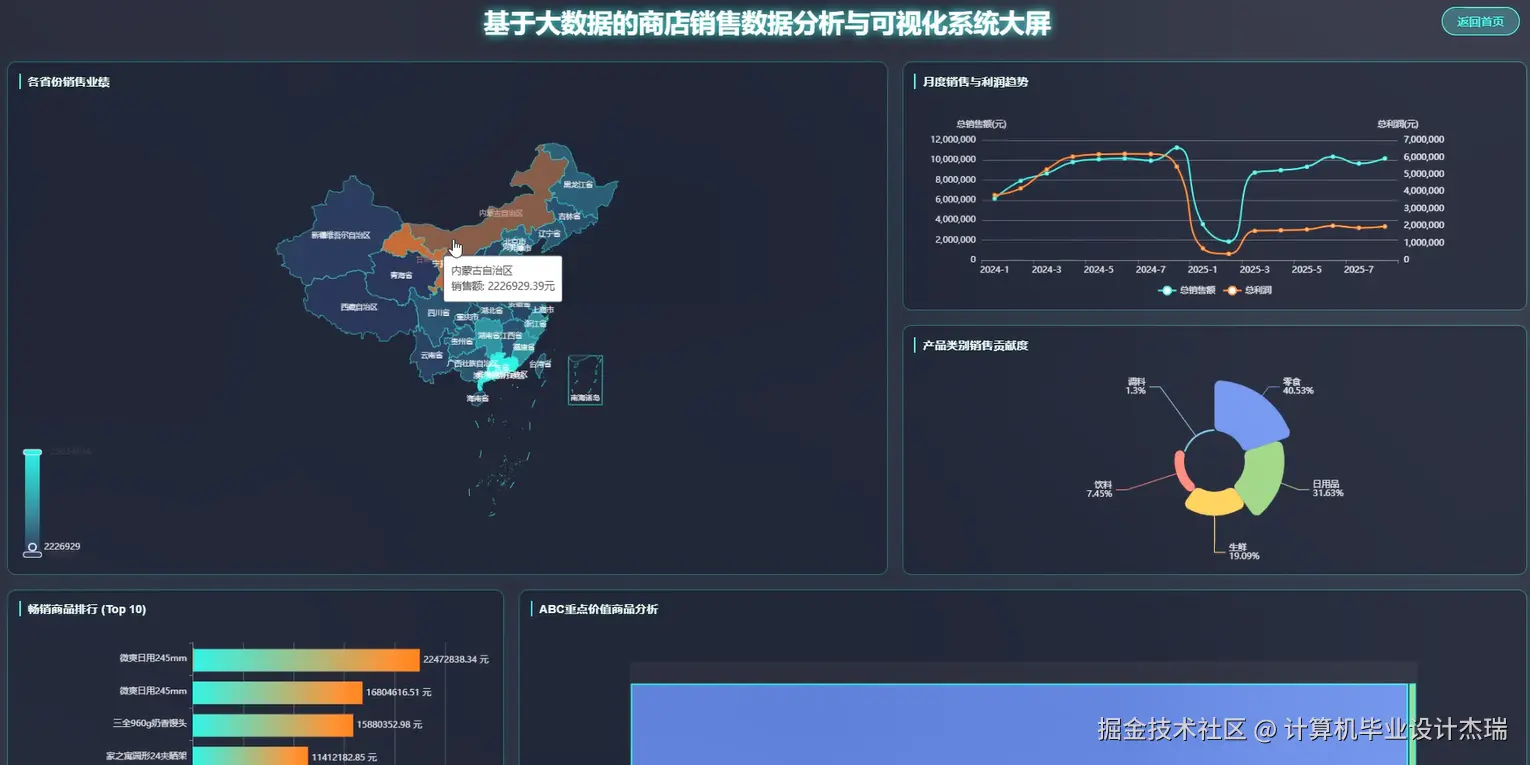1530x765 pixels.
Task: Click the yellow 生鲜 pie slice
Action: coord(1213,502)
